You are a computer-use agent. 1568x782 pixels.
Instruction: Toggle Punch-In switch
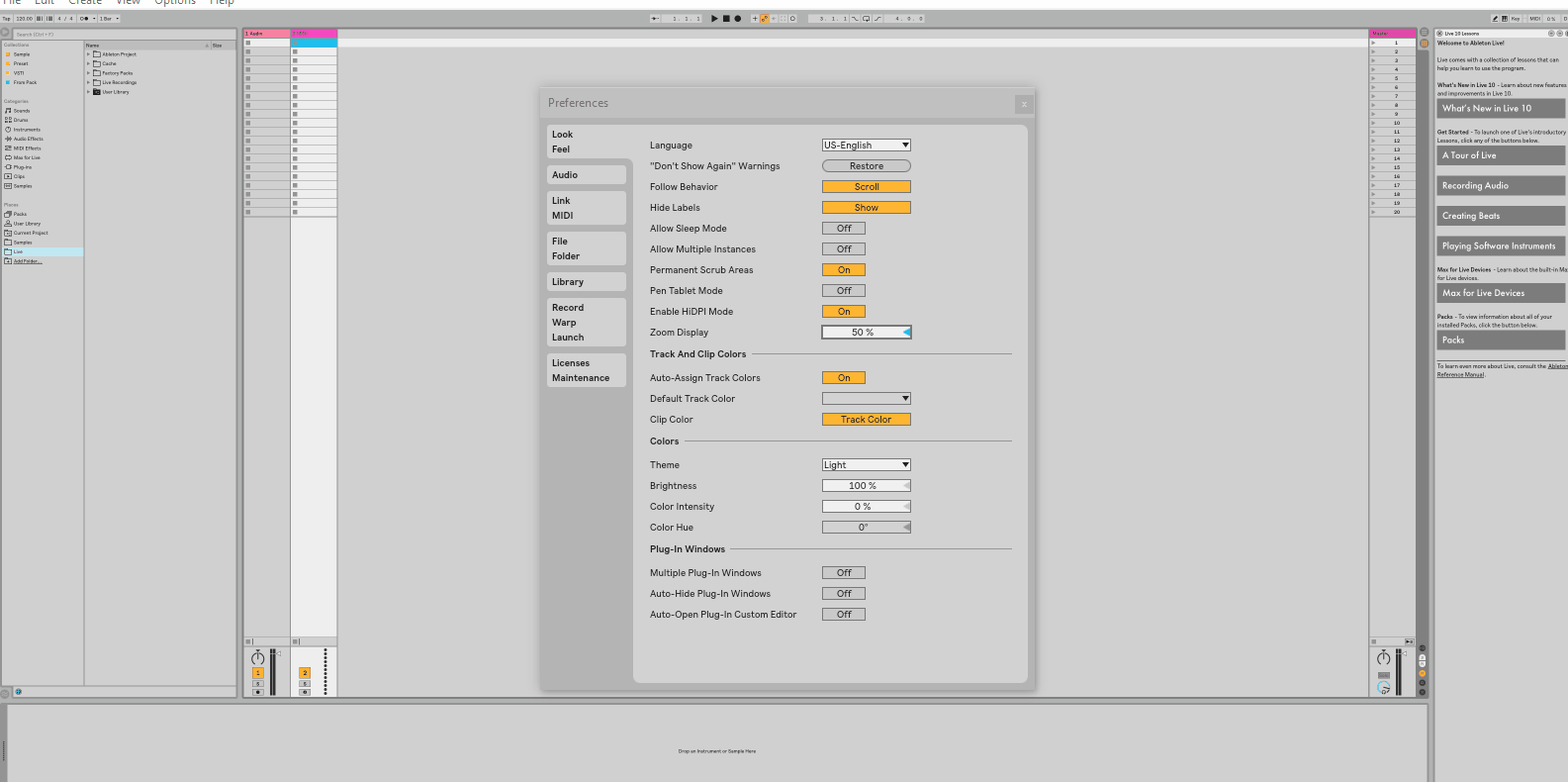(855, 19)
